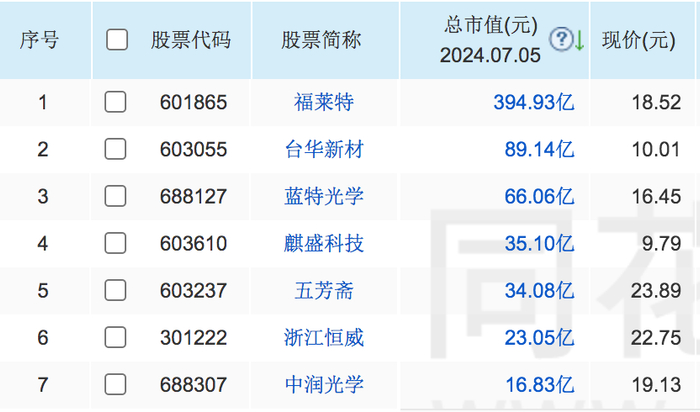Click the 总市值(元) column header text
700x412 pixels.
[491, 25]
